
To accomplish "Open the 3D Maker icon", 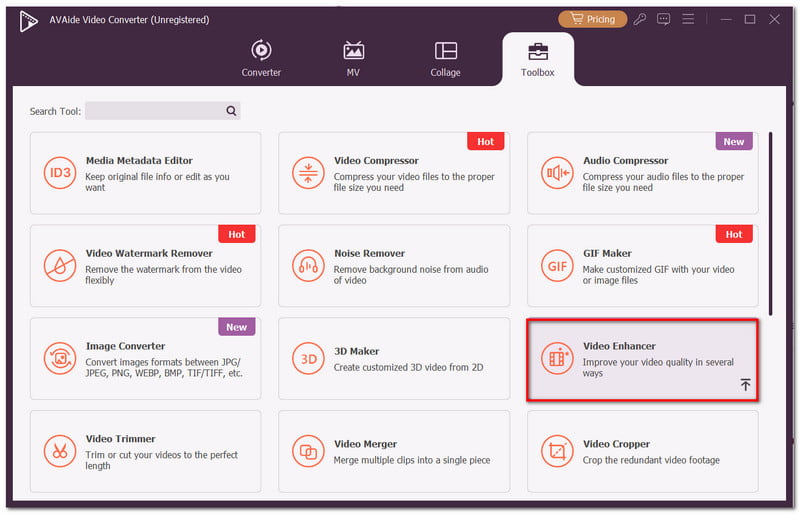I will [308, 358].
